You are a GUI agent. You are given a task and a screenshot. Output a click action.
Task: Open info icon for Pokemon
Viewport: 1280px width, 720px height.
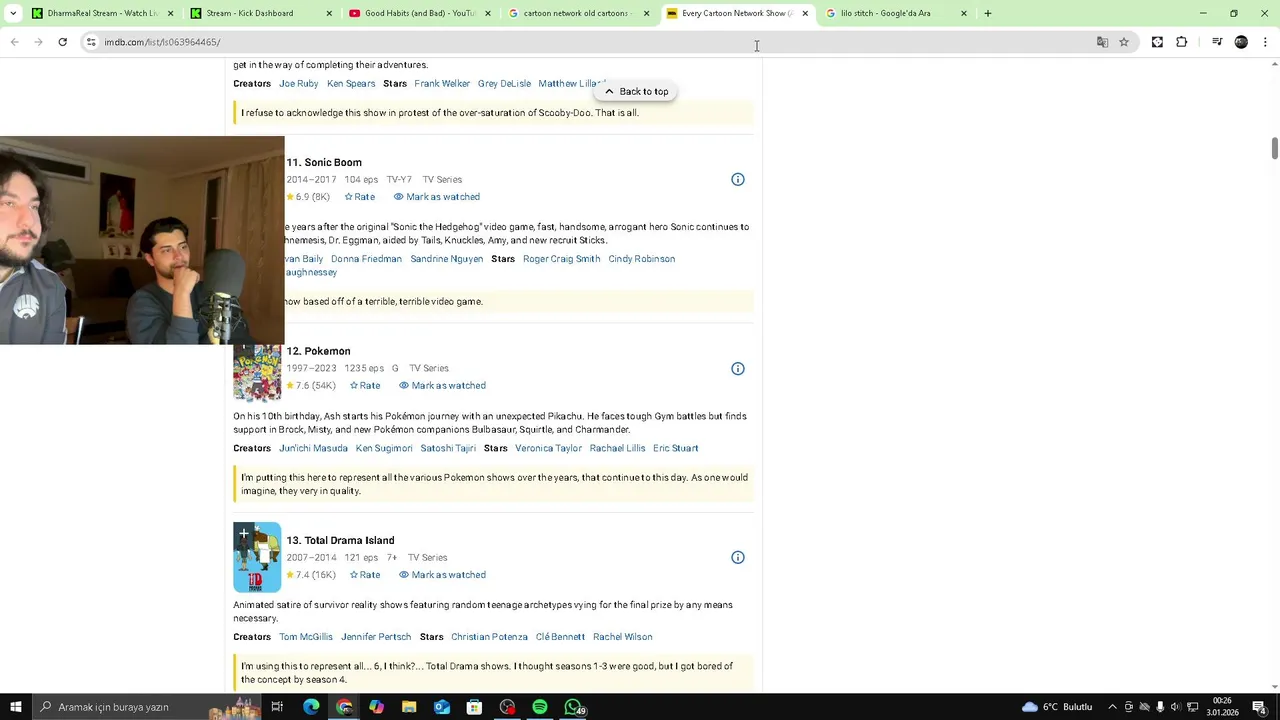[738, 369]
